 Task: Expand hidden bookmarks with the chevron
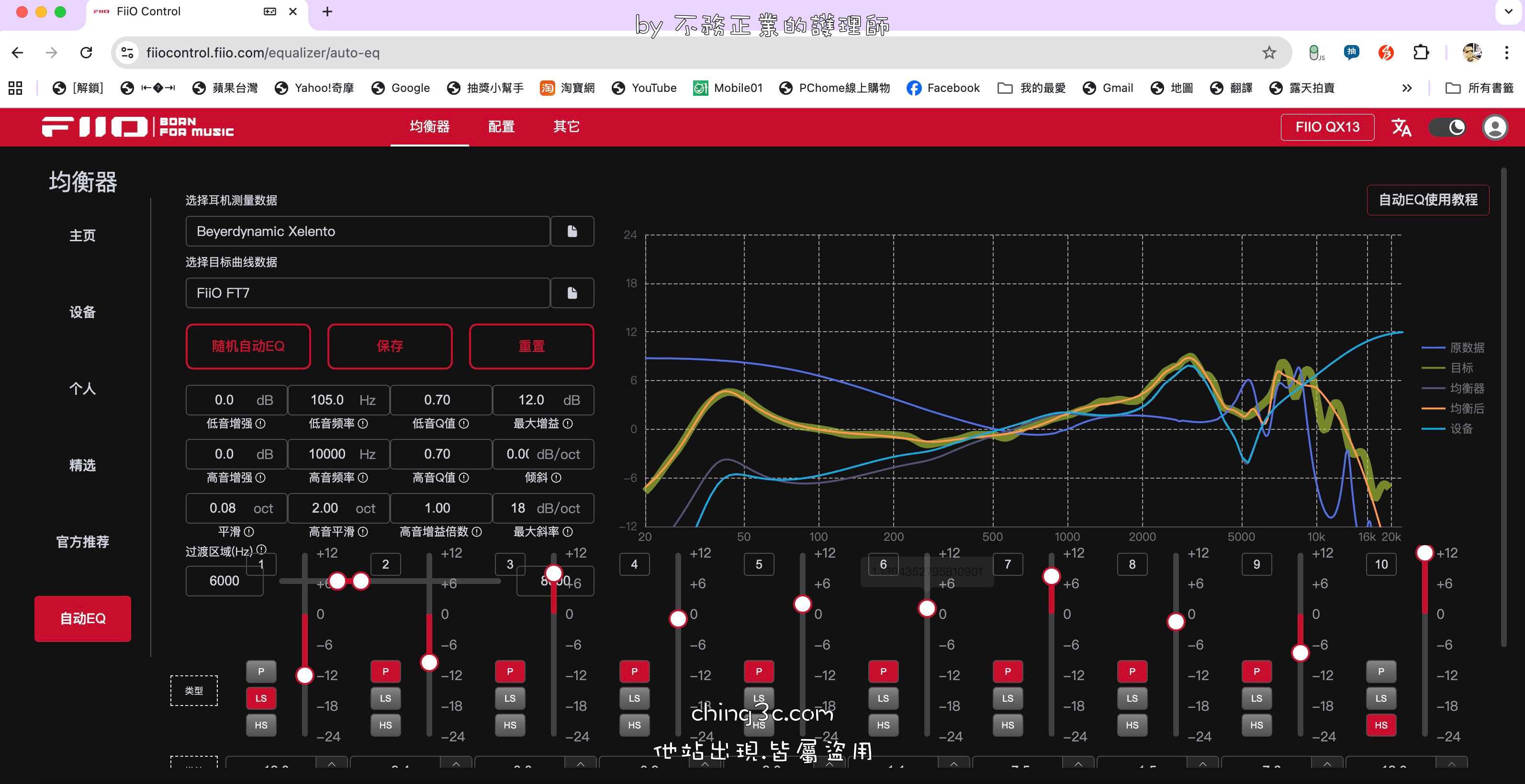pos(1407,88)
